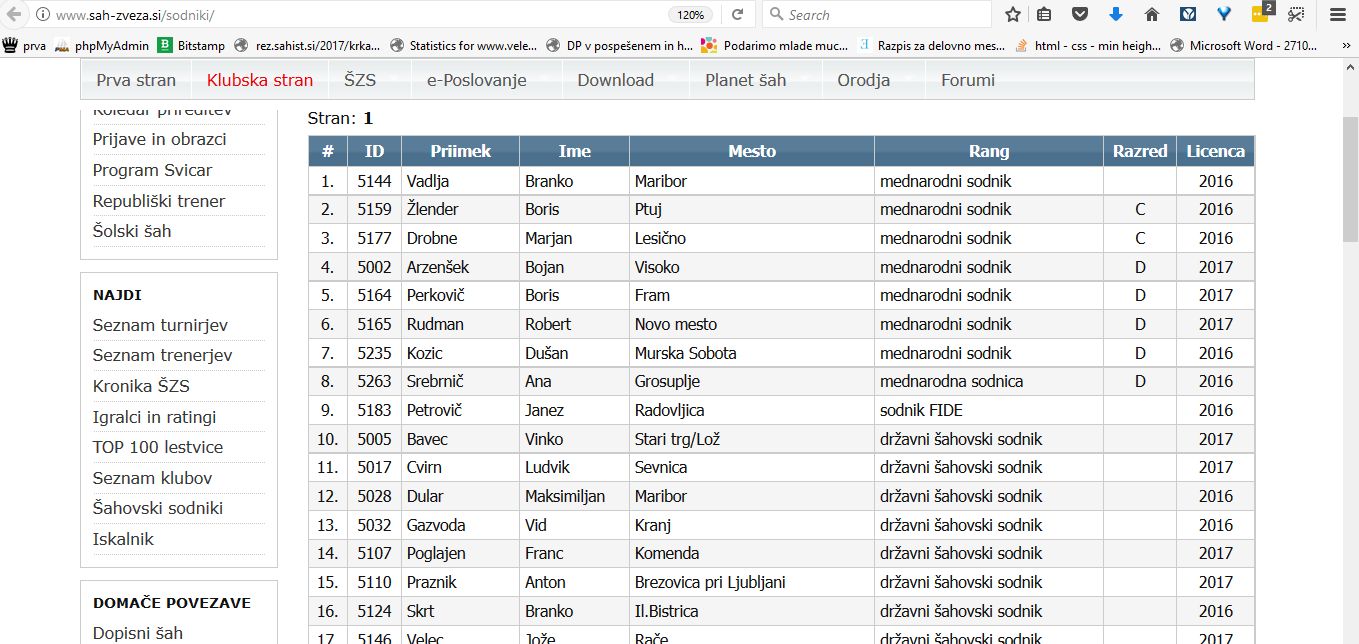Go to the browser home page icon
Screen dimensions: 1359x644
1151,15
